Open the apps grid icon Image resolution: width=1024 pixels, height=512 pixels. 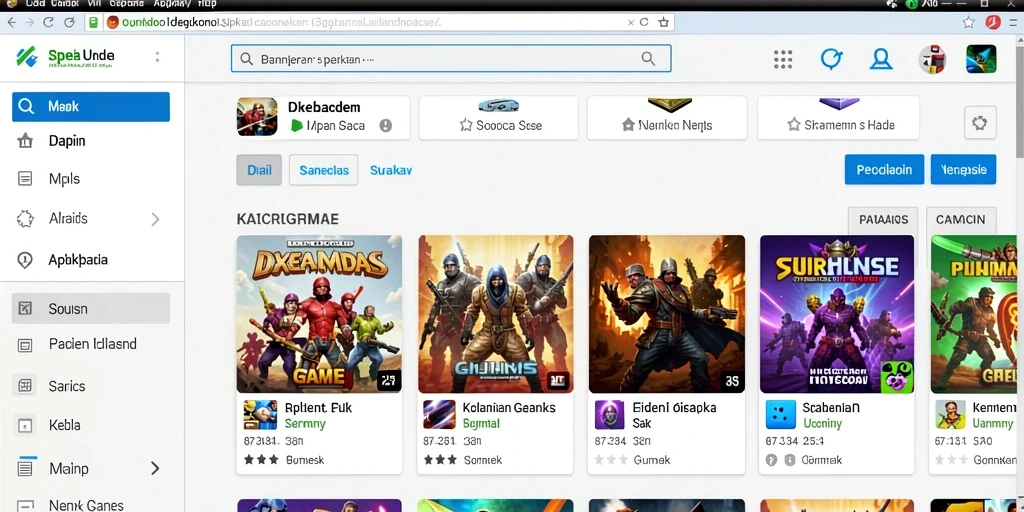pos(782,59)
